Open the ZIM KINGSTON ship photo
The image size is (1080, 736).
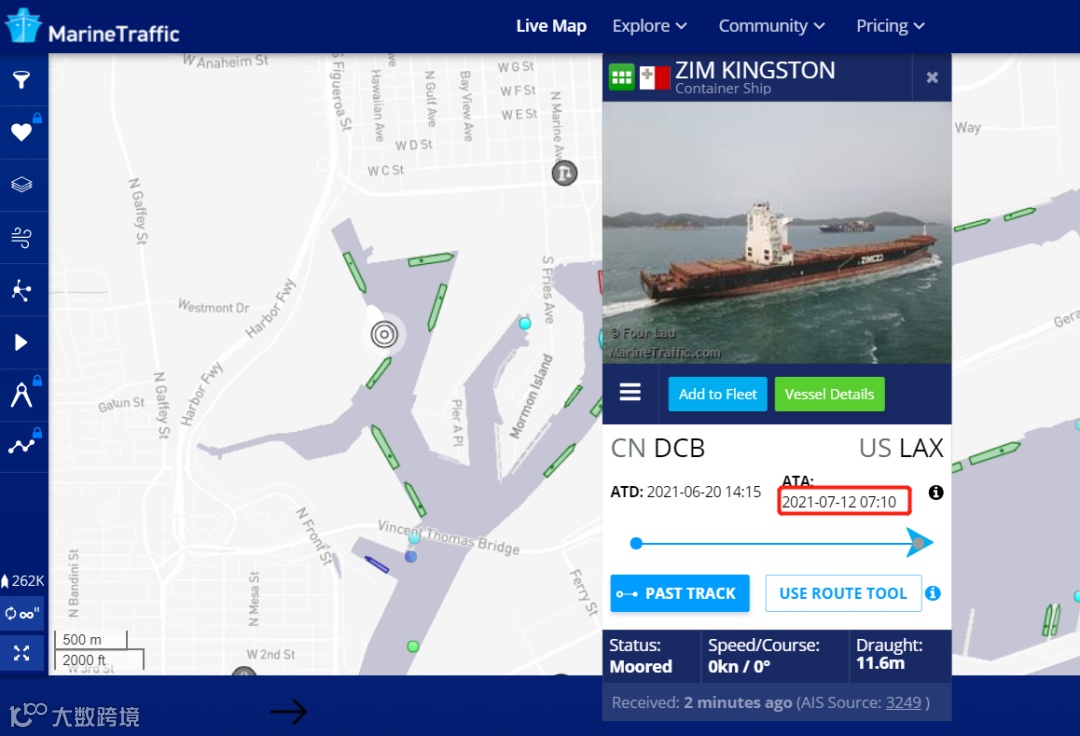pyautogui.click(x=777, y=233)
